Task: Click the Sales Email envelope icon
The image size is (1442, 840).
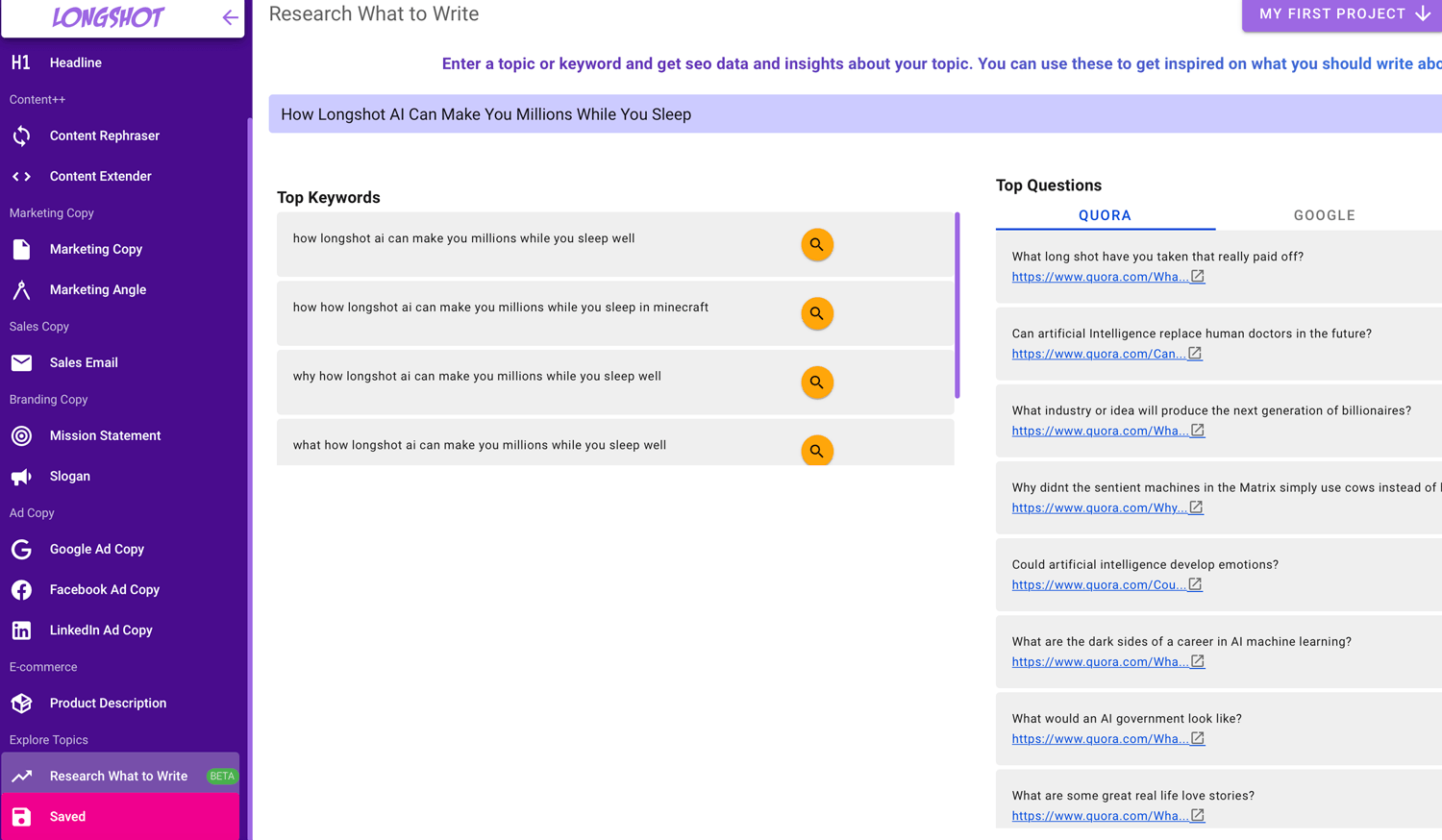Action: 21,363
